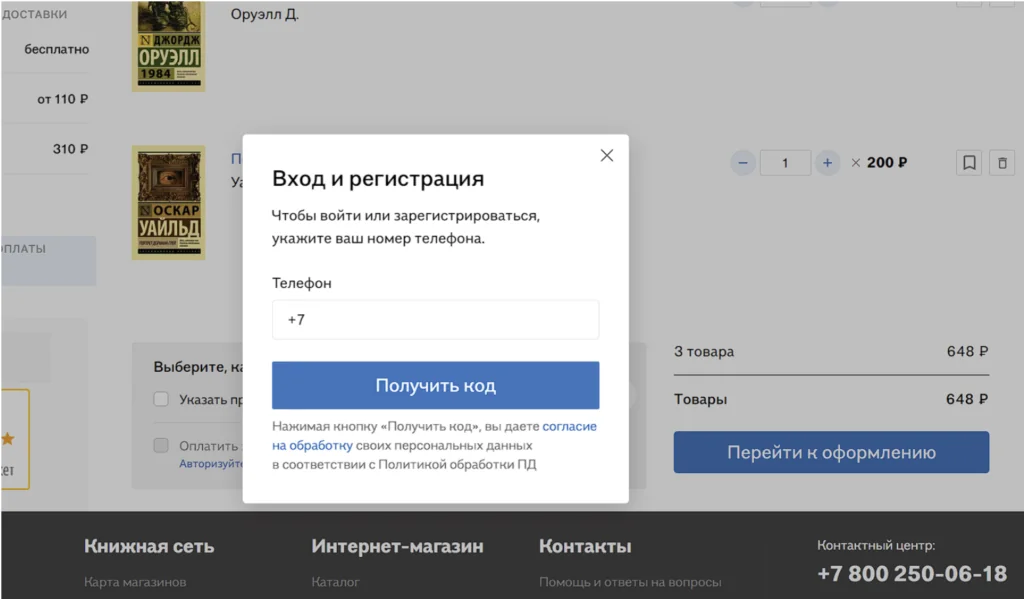Image resolution: width=1024 pixels, height=599 pixels.
Task: Open «Каталог» link in the footer
Action: 335,582
